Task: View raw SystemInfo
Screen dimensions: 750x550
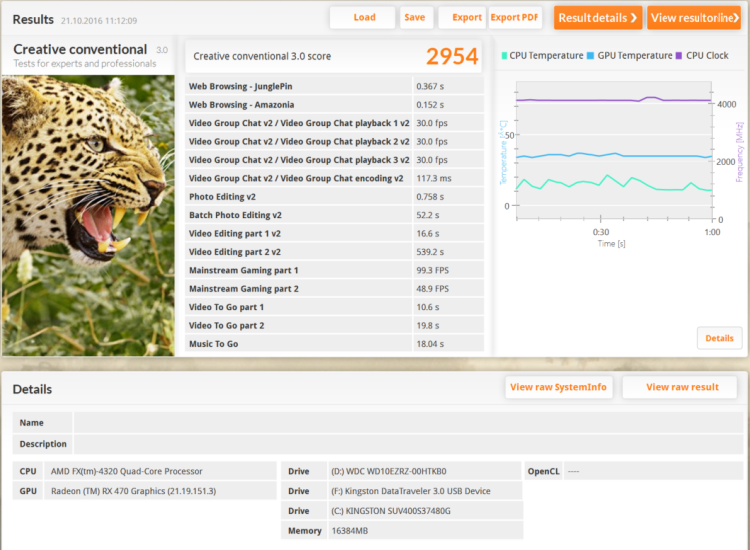Action: pyautogui.click(x=558, y=387)
